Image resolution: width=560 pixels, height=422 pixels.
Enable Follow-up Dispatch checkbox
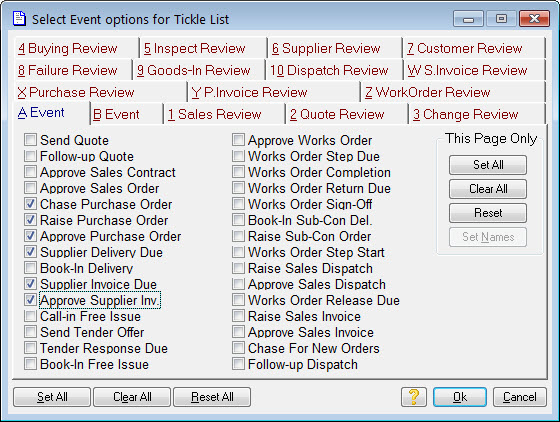[238, 364]
